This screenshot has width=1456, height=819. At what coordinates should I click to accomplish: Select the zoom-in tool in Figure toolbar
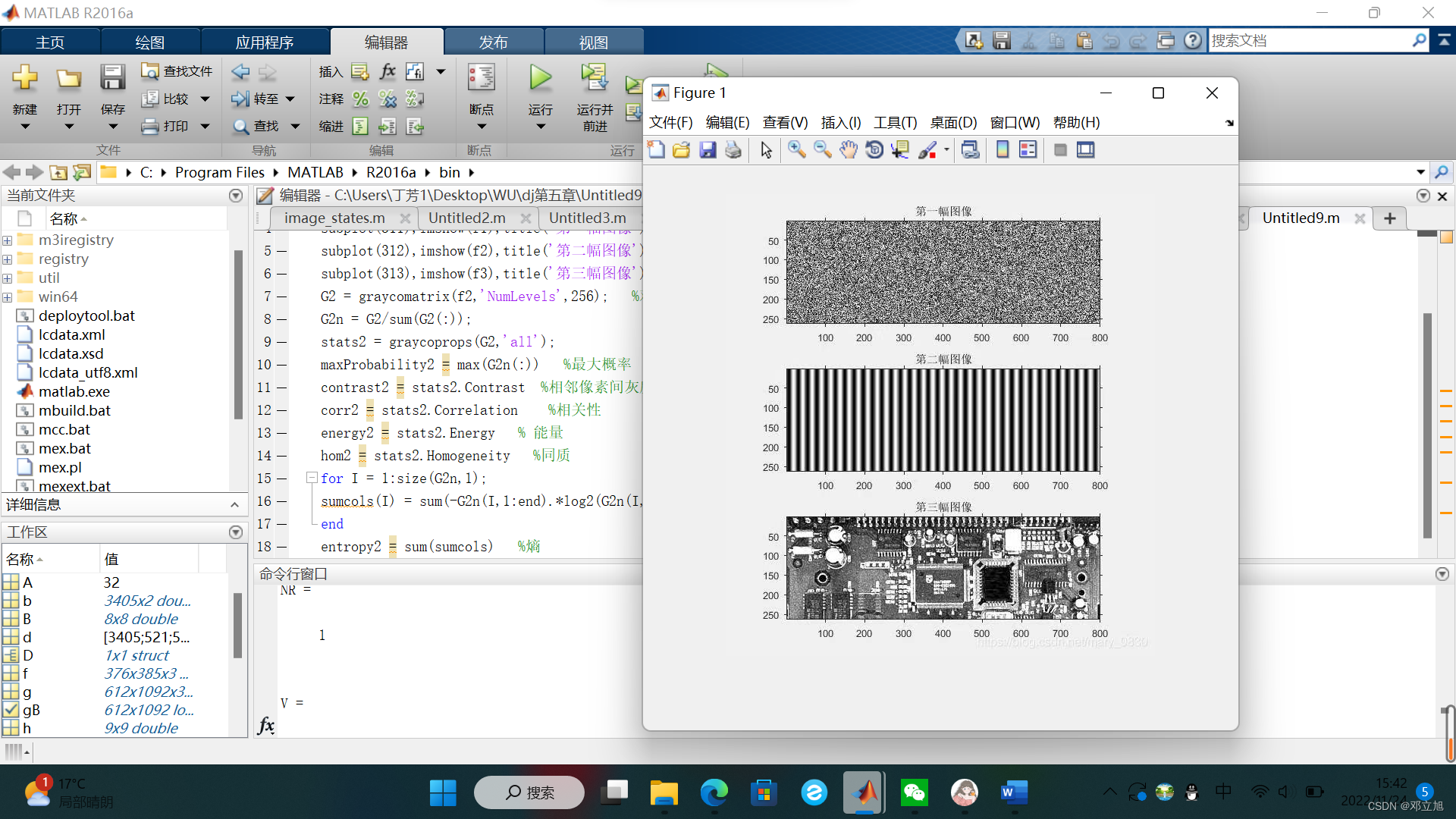(796, 149)
